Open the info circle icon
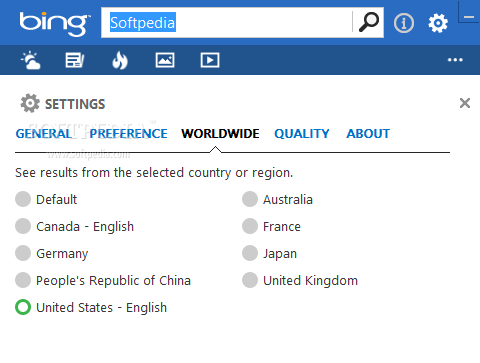Viewport: 480px width, 363px height. point(404,23)
